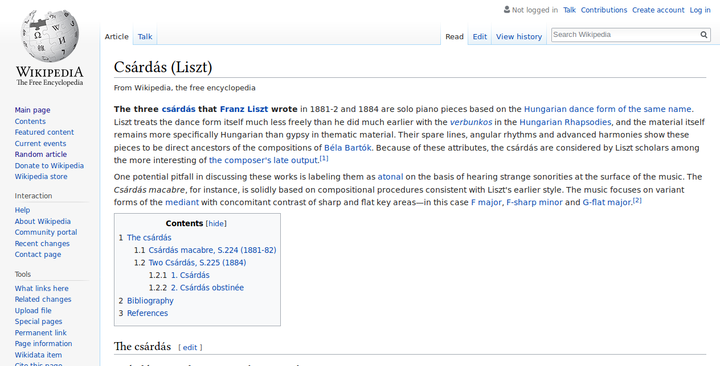Open Recent changes link

[x=42, y=243]
